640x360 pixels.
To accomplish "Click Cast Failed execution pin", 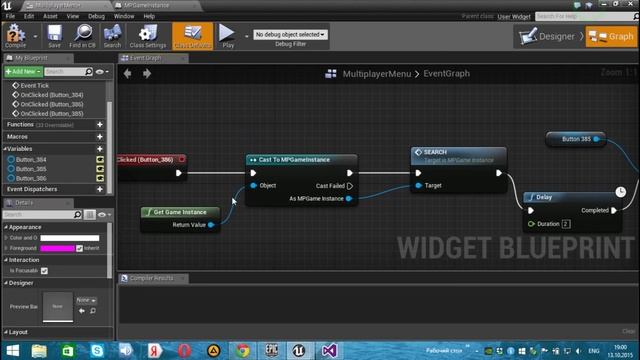I will [x=350, y=186].
